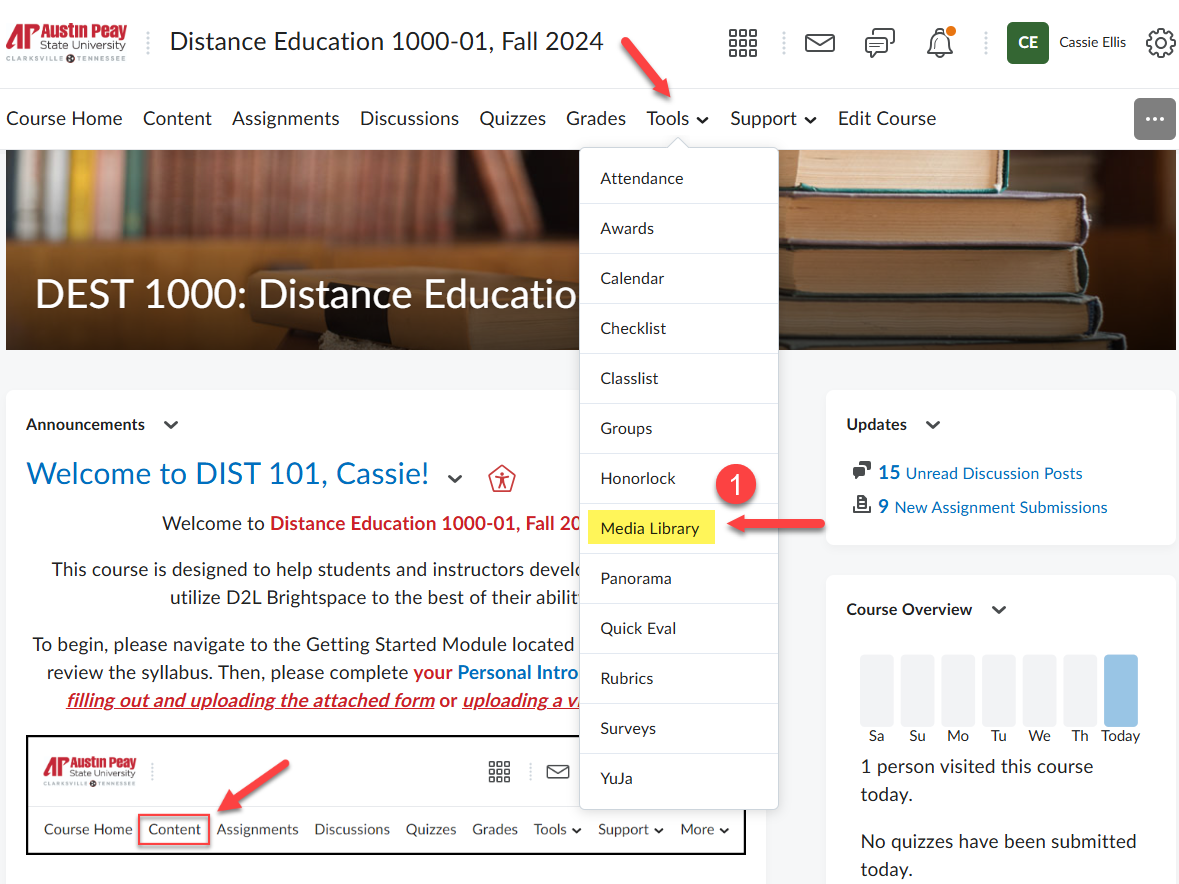Click the CE profile avatar
Image resolution: width=1179 pixels, height=884 pixels.
coord(1027,43)
